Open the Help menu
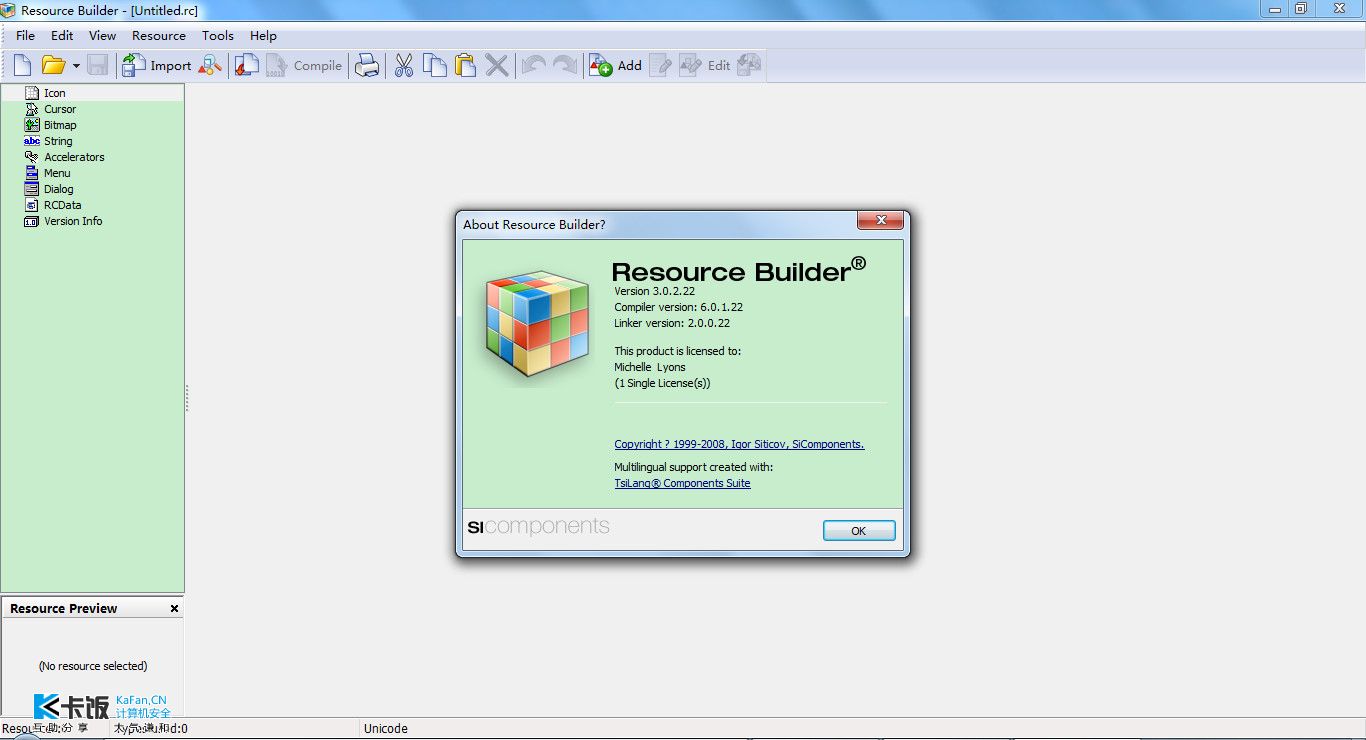 pyautogui.click(x=263, y=36)
